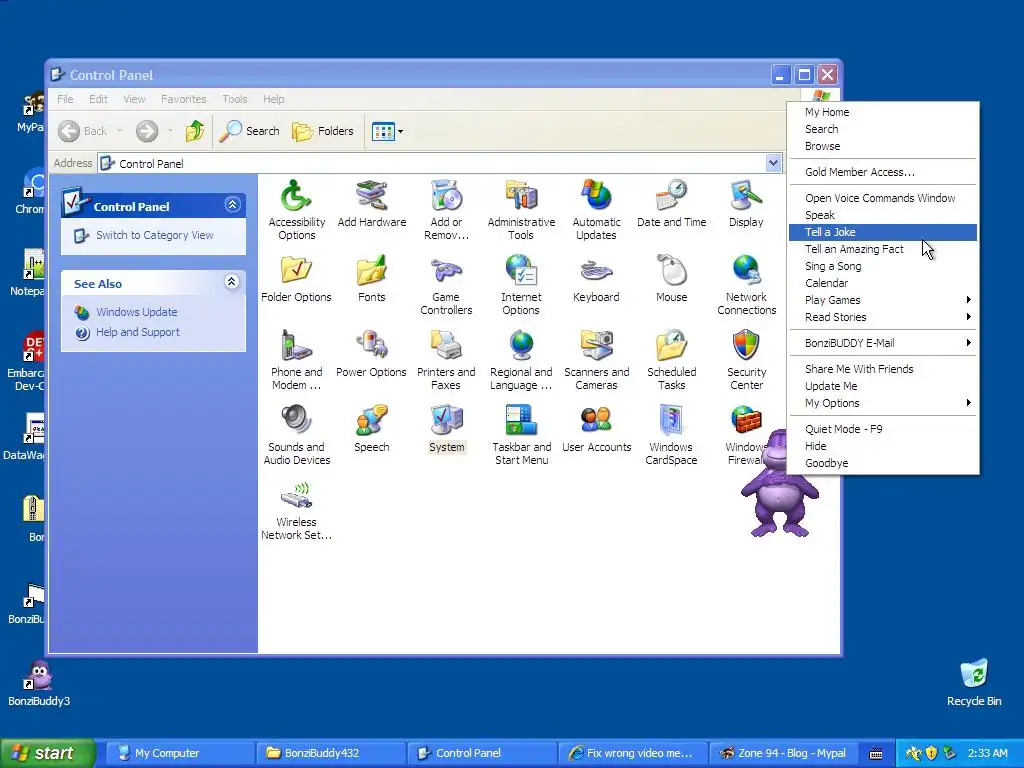Expand the Address bar dropdown arrow

click(x=773, y=163)
